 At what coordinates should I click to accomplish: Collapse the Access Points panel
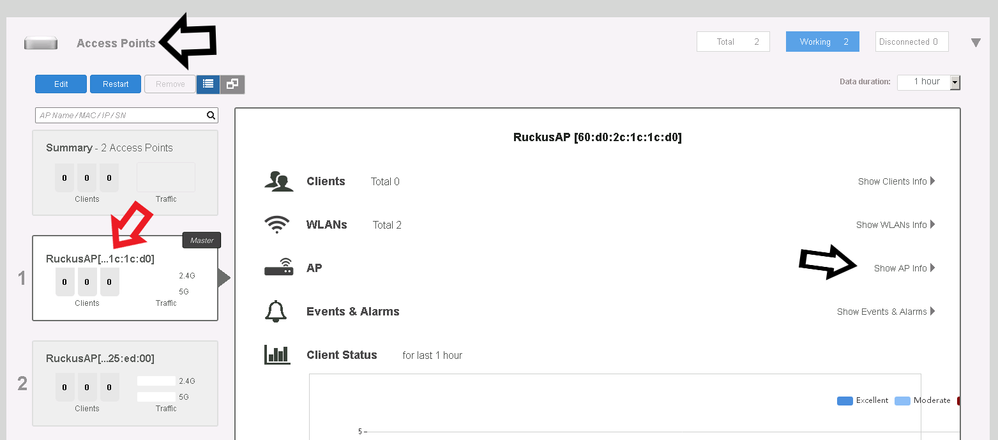click(976, 43)
